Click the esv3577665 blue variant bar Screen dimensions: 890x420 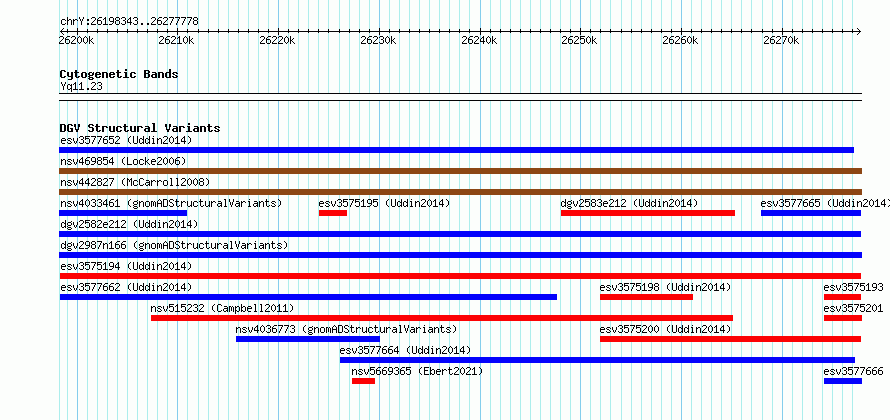[811, 213]
